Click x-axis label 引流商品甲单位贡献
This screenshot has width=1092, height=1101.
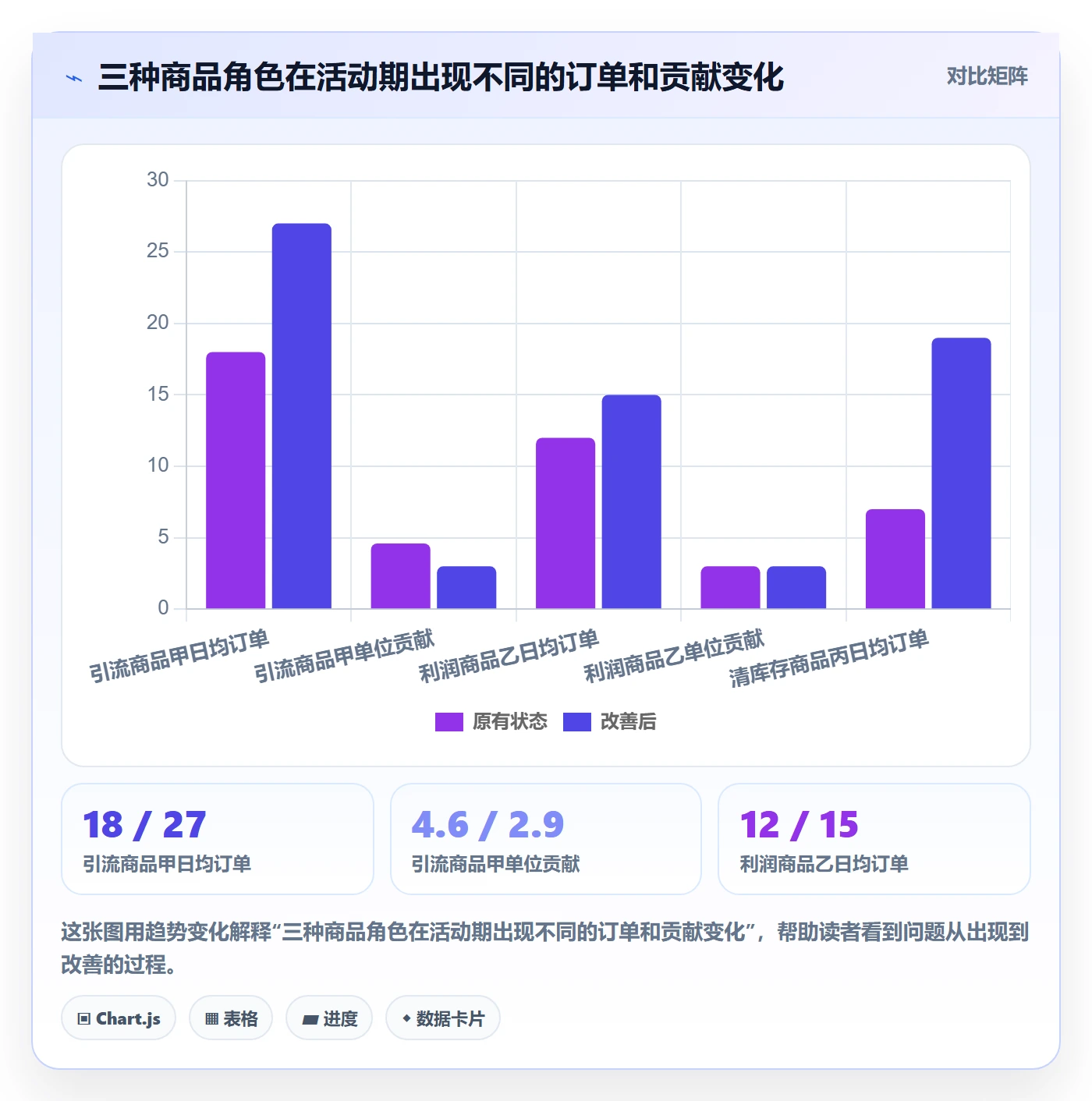point(345,656)
